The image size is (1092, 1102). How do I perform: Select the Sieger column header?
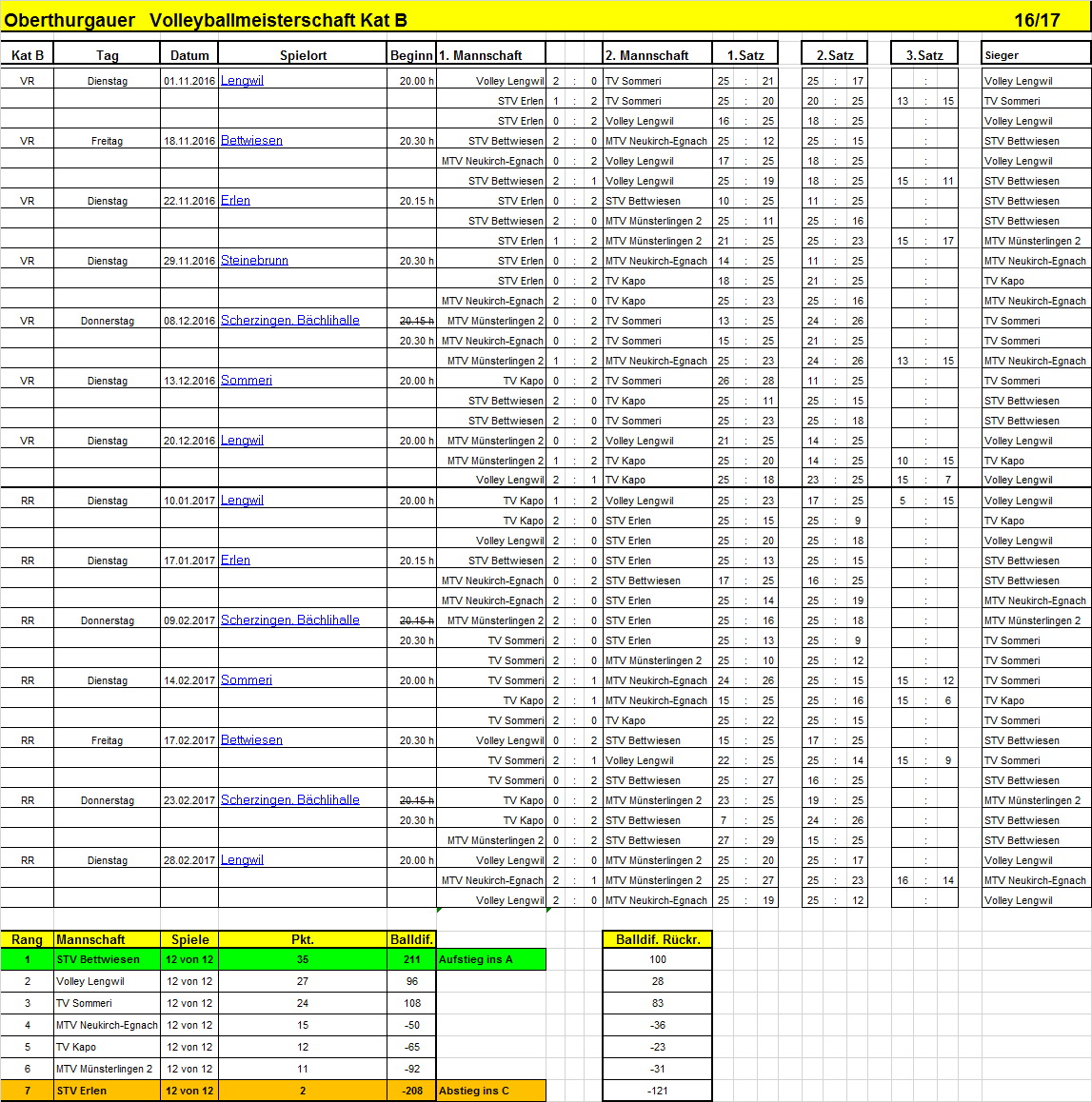pyautogui.click(x=1035, y=55)
